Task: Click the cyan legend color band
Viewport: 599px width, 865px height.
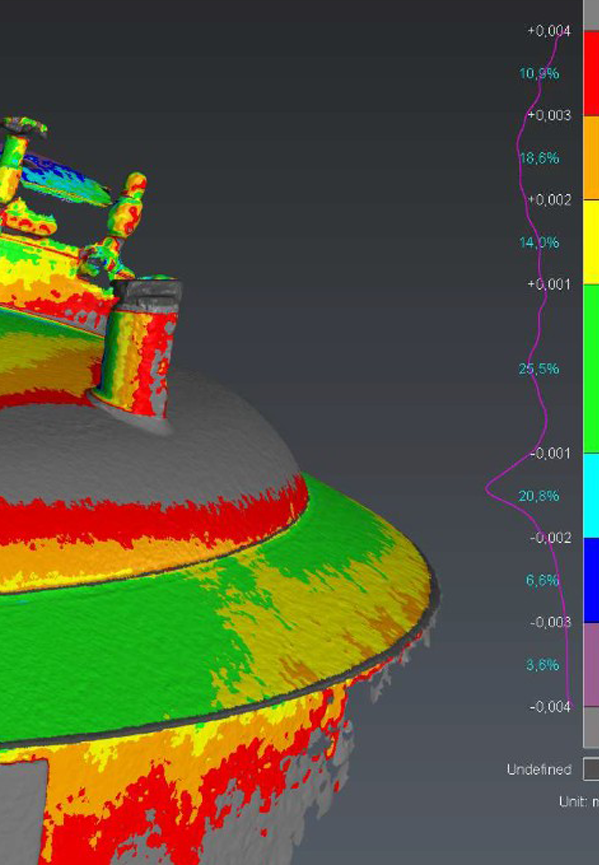Action: 591,495
